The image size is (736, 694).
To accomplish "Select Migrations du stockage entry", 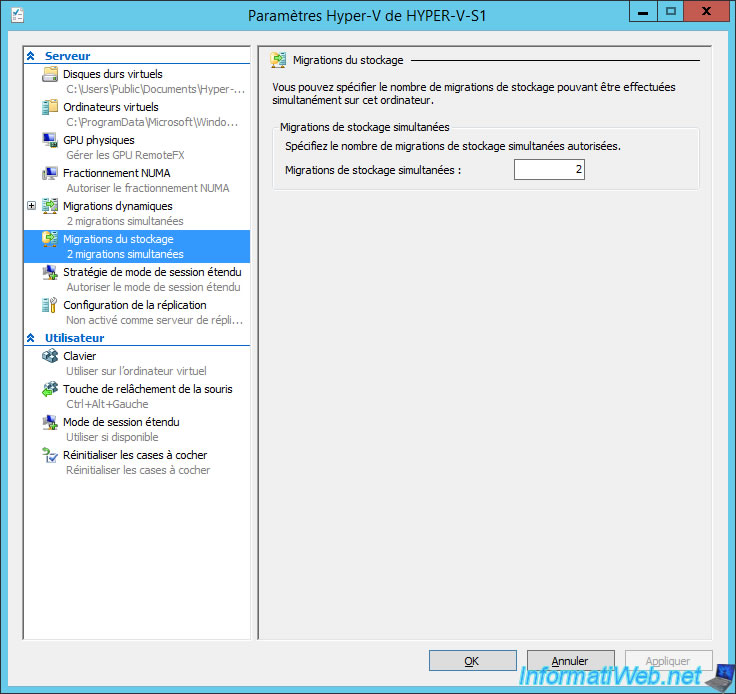I will pyautogui.click(x=137, y=246).
